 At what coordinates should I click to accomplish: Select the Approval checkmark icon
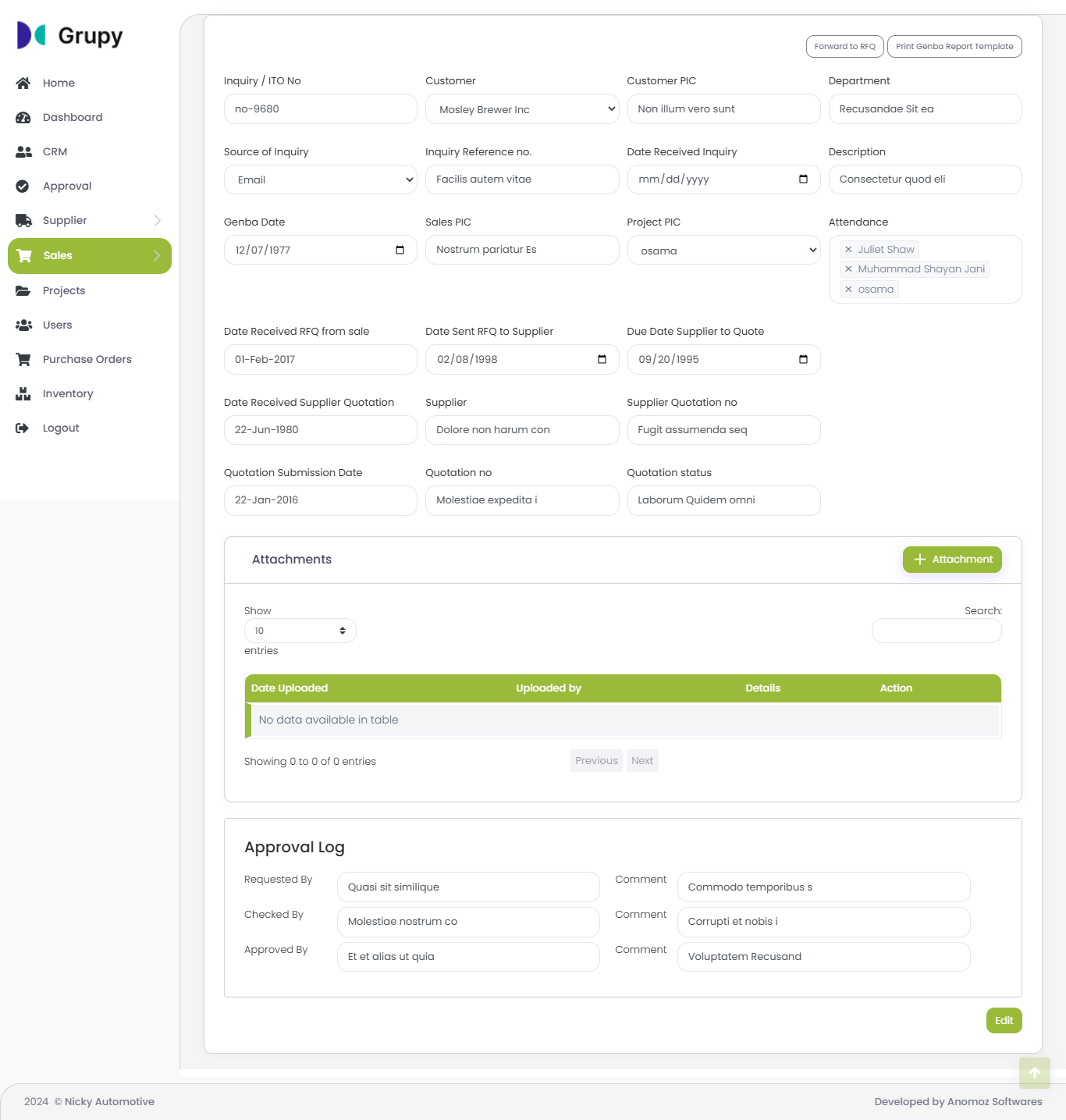click(x=23, y=186)
